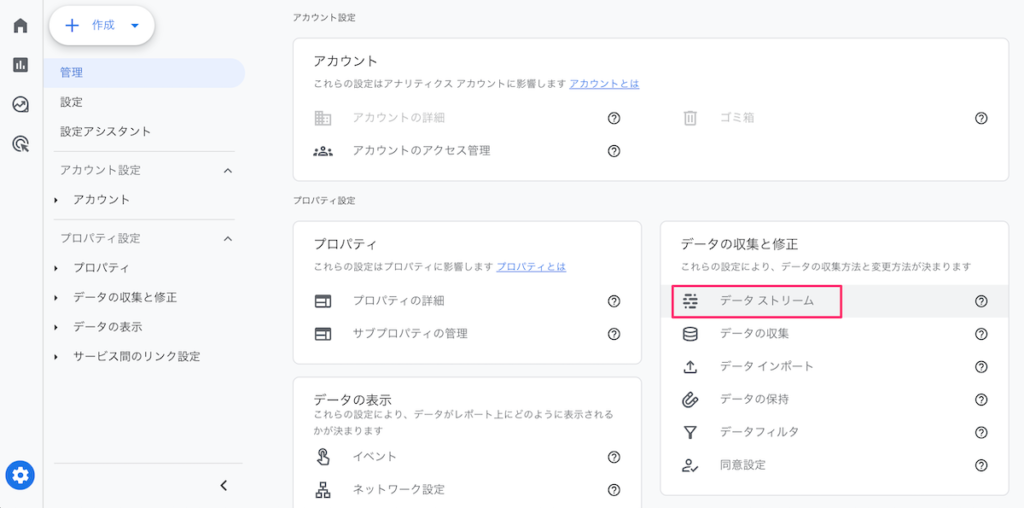Open the Home icon in left rail
Image resolution: width=1024 pixels, height=508 pixels.
[x=20, y=26]
